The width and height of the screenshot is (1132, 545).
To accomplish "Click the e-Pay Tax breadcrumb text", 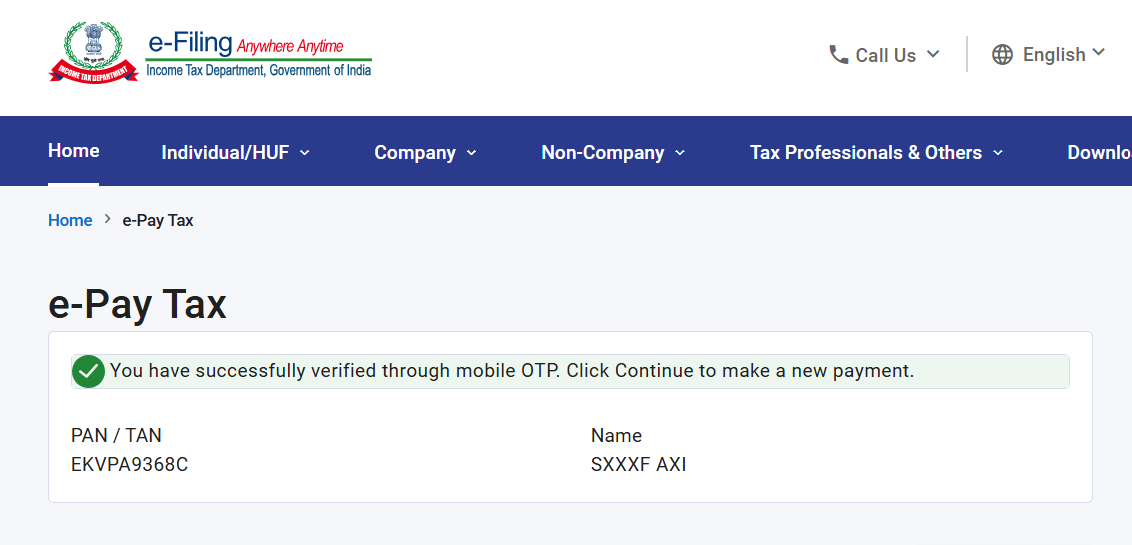I will [x=158, y=221].
